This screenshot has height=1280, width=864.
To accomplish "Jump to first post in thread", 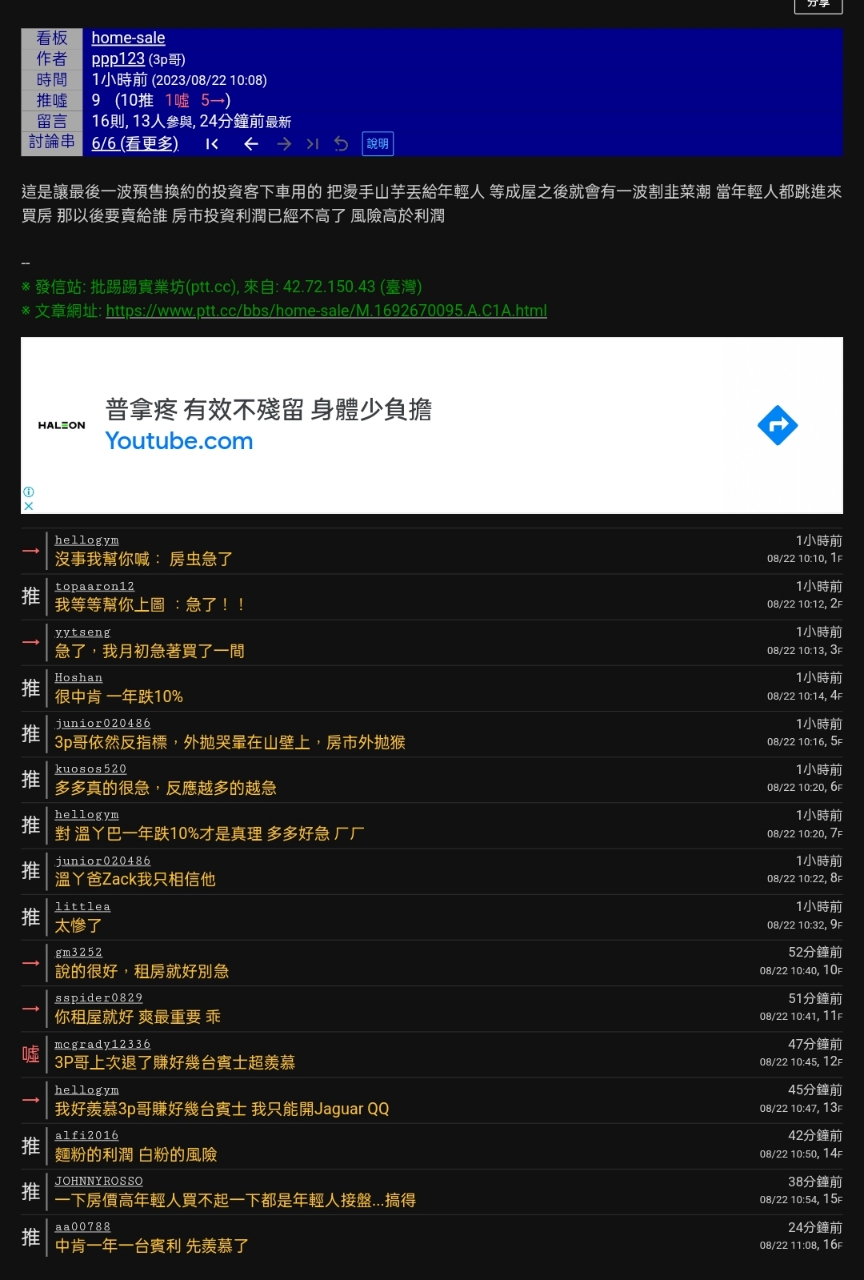I will pyautogui.click(x=212, y=144).
